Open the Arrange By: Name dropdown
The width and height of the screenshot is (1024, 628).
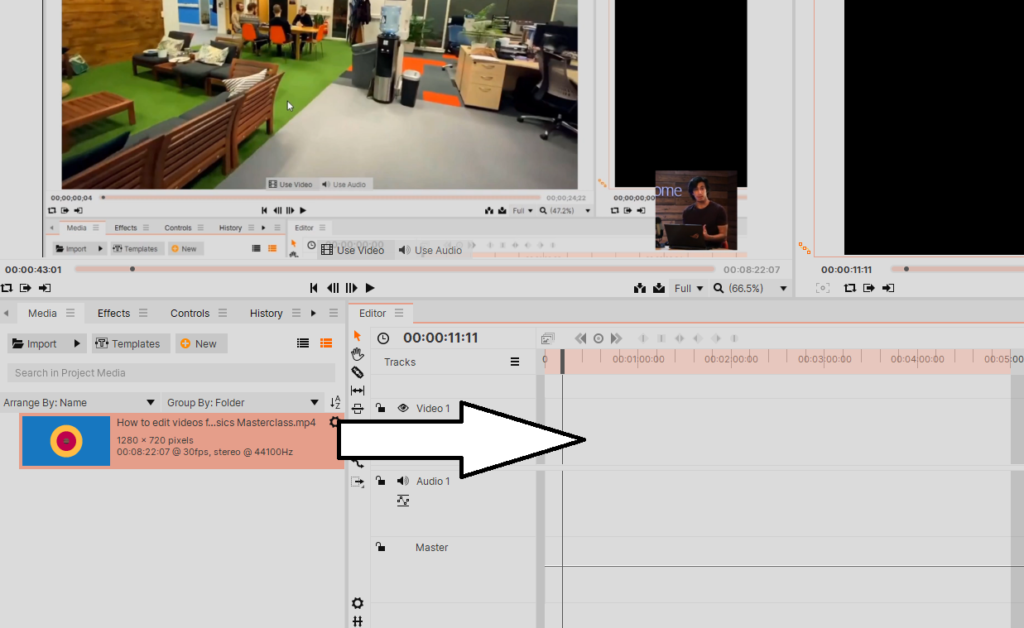coord(79,403)
